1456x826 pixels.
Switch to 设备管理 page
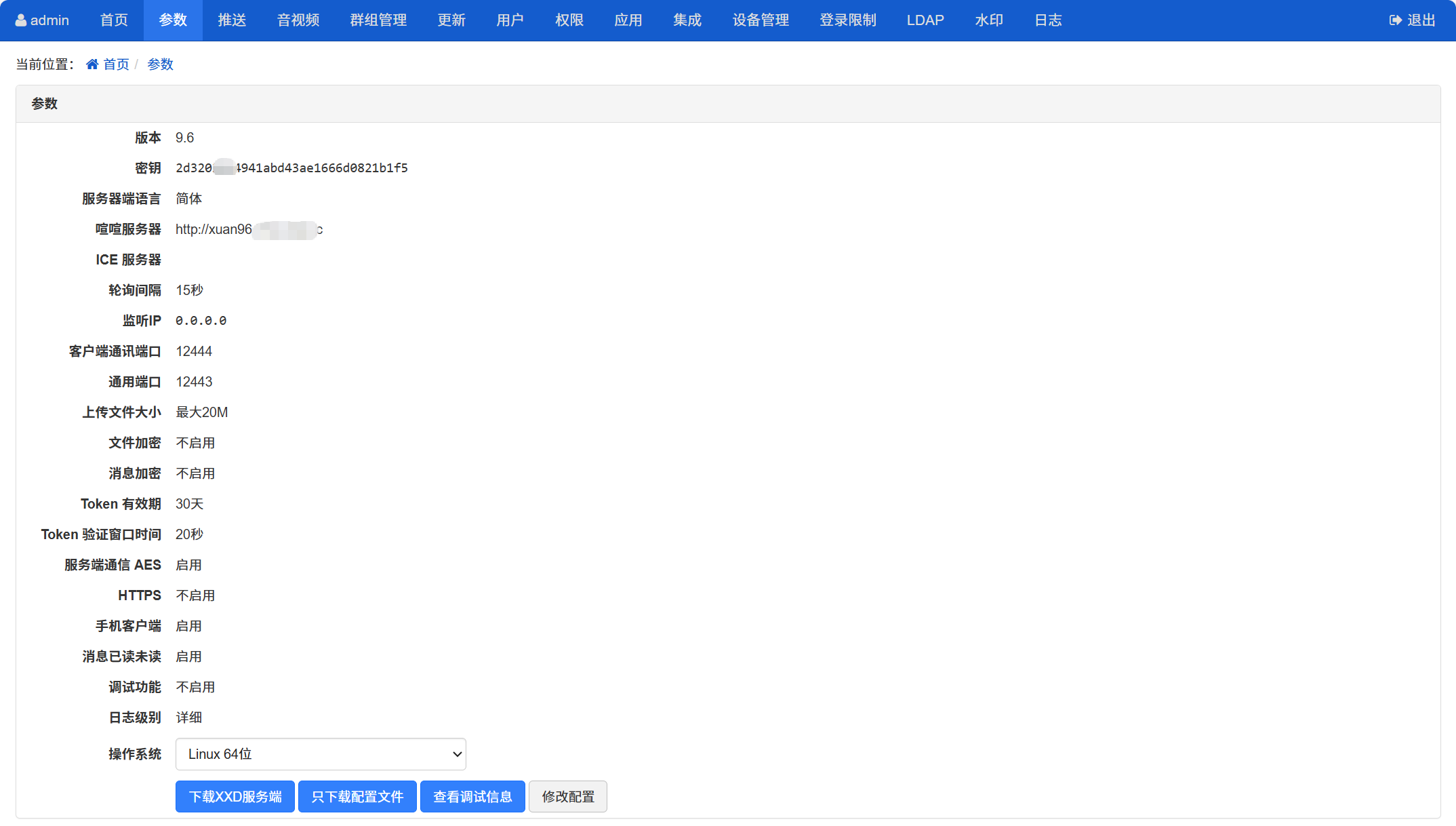tap(761, 20)
